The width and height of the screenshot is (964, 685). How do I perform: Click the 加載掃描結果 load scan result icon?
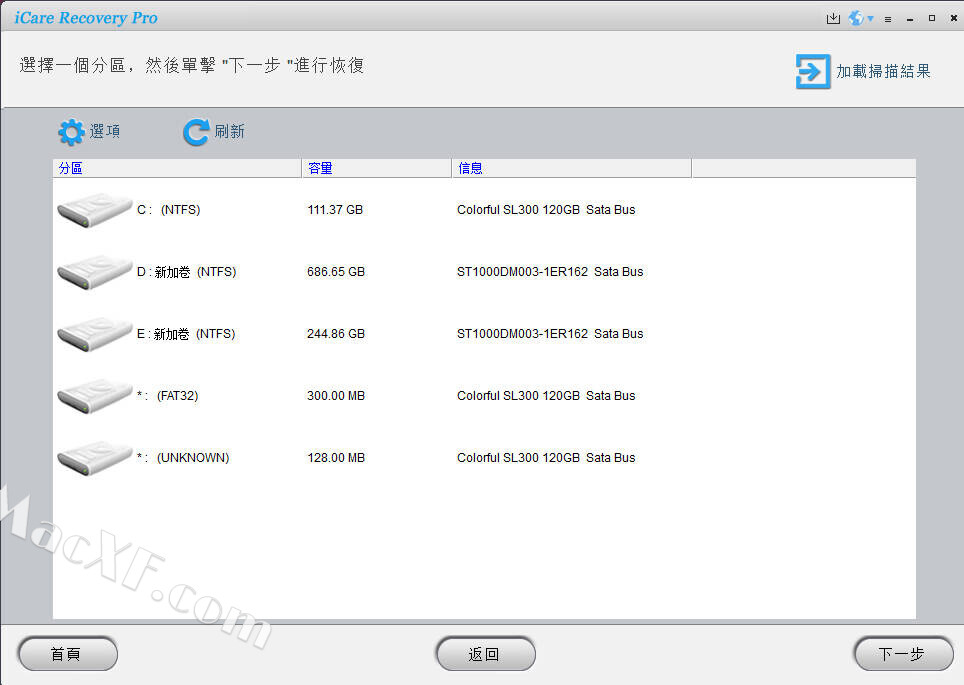click(x=812, y=71)
